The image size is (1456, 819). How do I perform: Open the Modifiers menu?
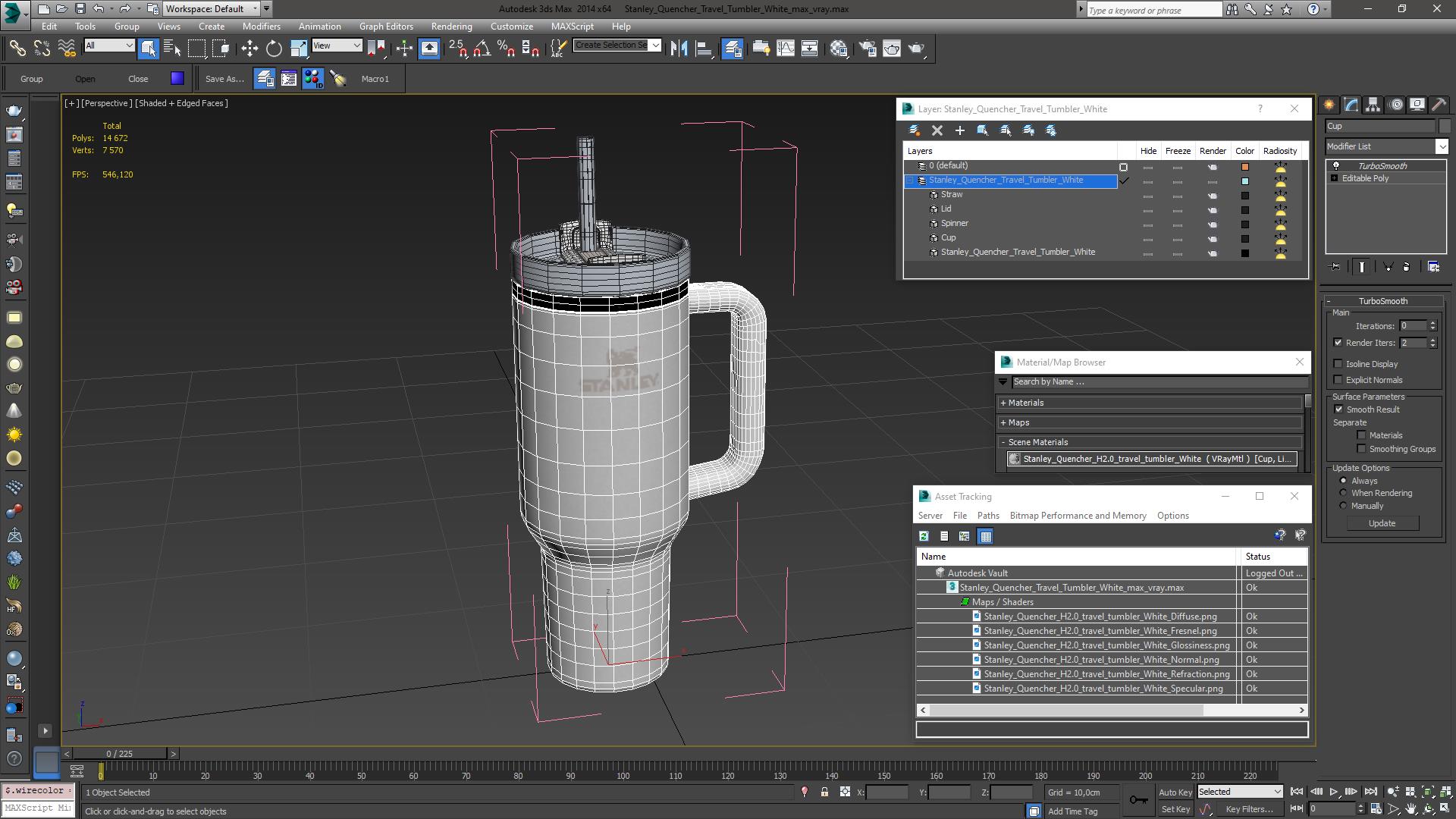coord(262,27)
